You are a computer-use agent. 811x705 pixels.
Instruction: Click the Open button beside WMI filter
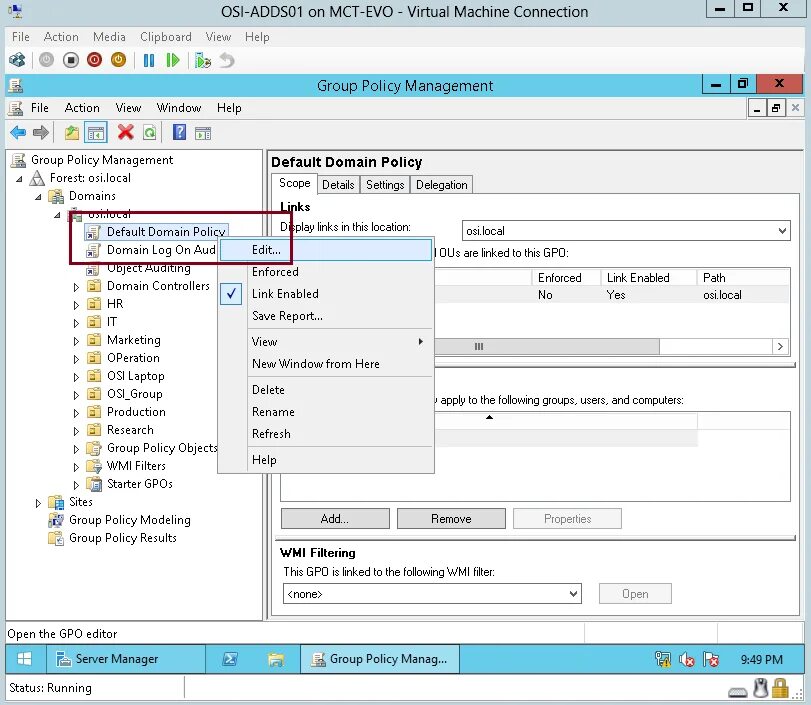click(x=635, y=594)
